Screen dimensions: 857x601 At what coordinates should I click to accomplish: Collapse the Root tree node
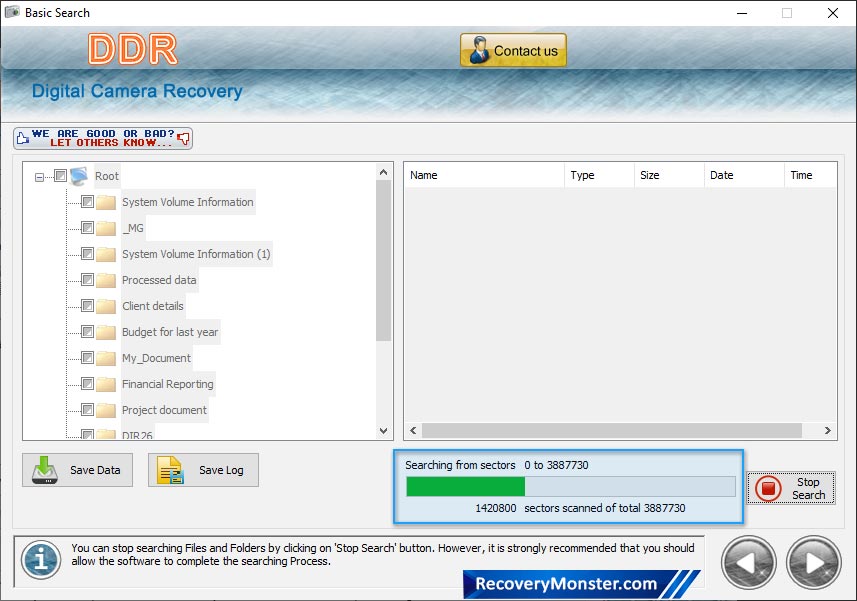point(39,177)
